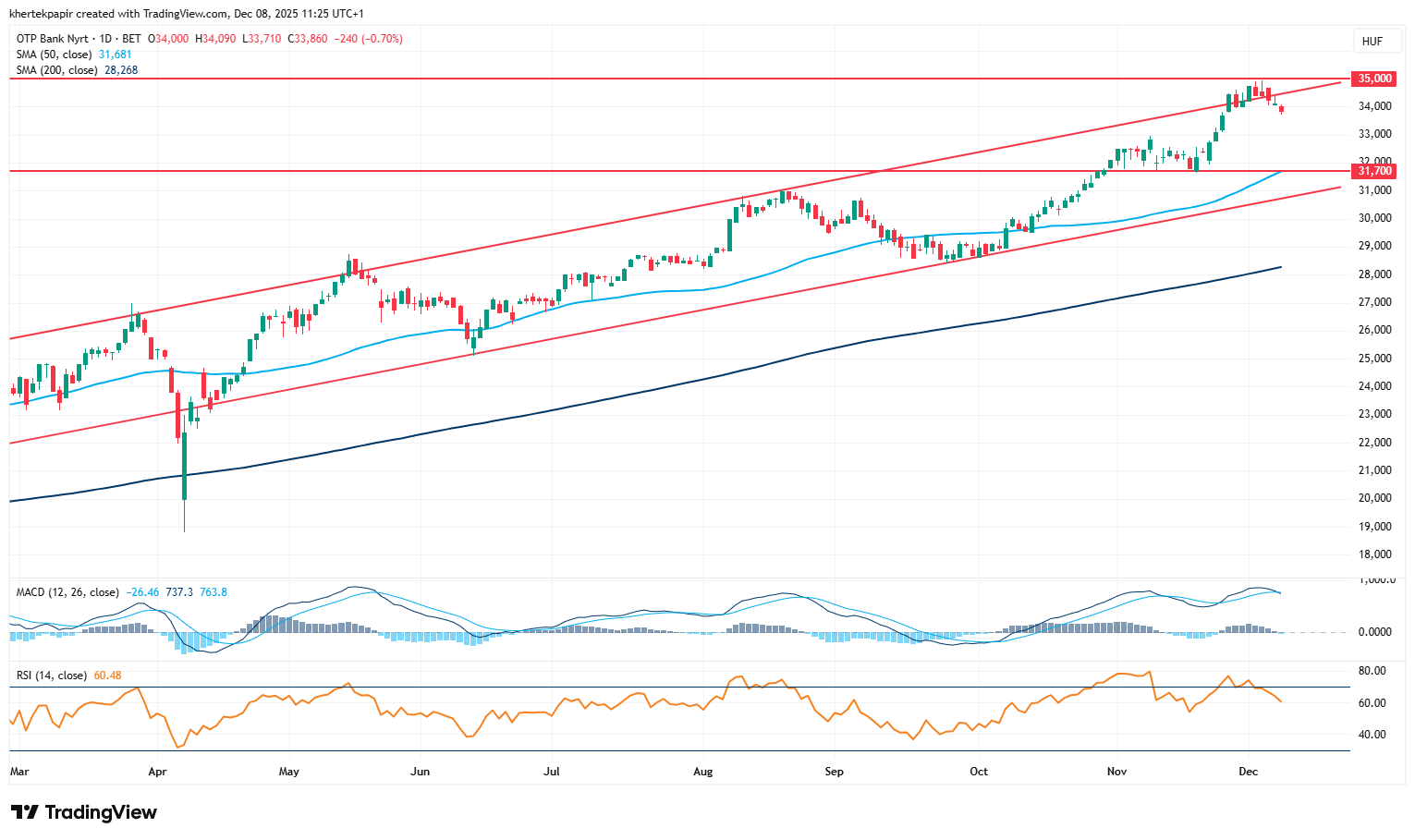Click the 35,000 red price label

pyautogui.click(x=1373, y=79)
